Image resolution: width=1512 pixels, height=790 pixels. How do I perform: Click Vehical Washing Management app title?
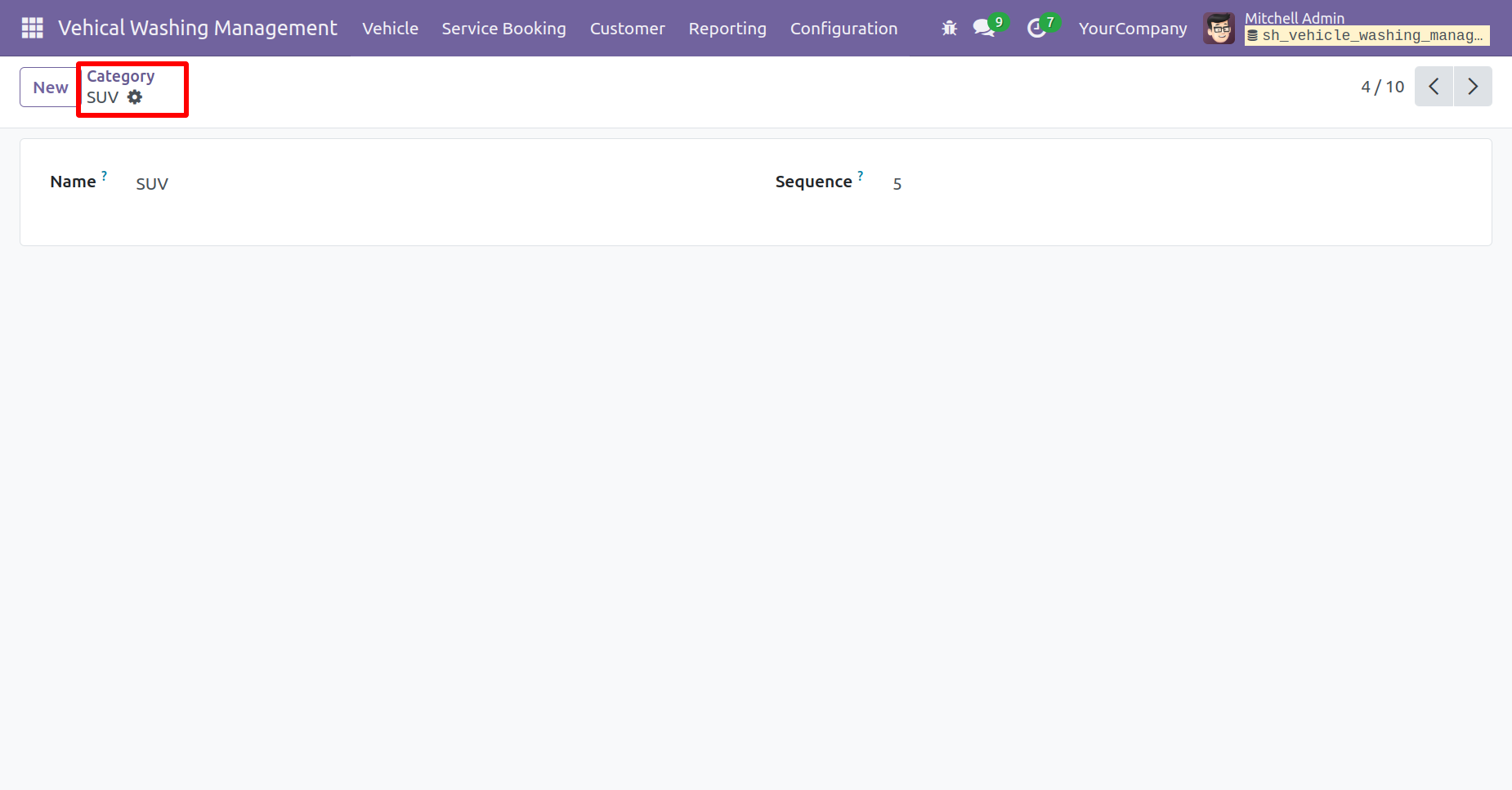[x=197, y=28]
